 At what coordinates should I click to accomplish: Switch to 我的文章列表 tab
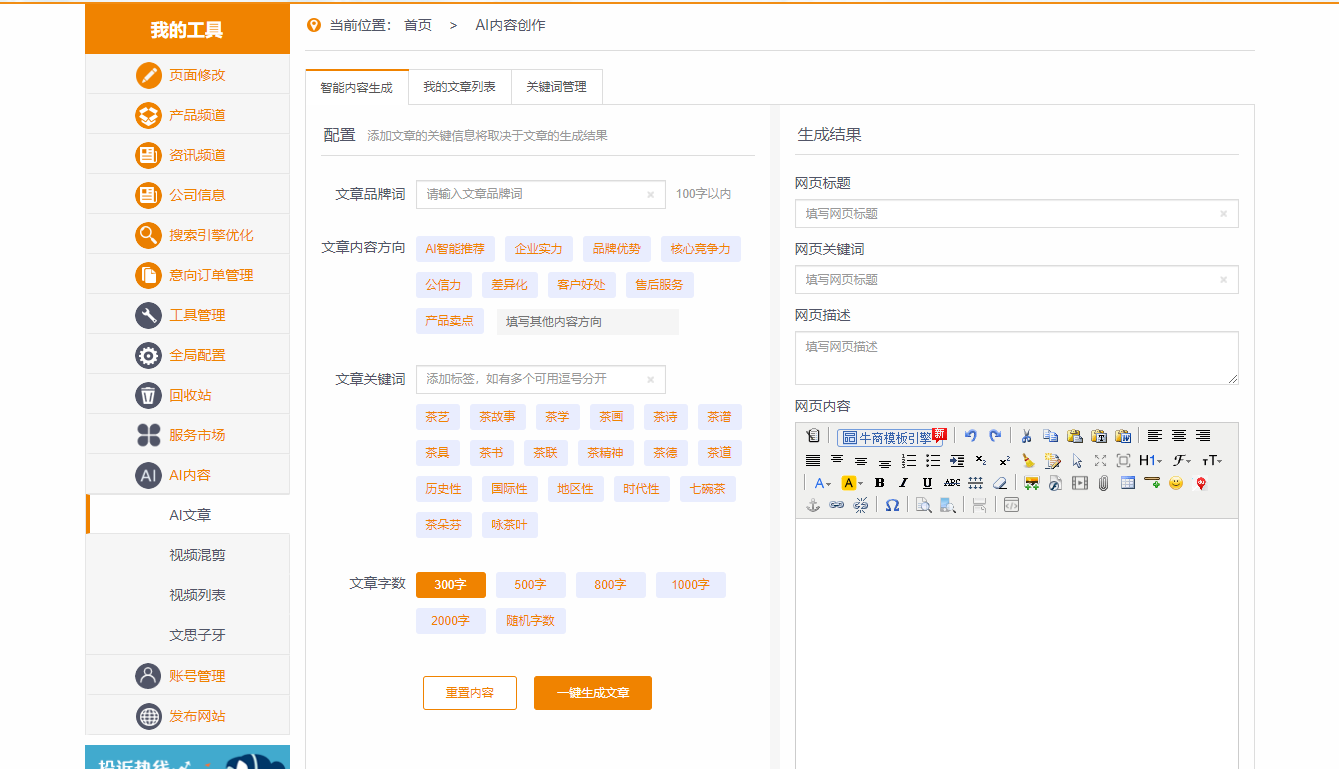(x=459, y=87)
